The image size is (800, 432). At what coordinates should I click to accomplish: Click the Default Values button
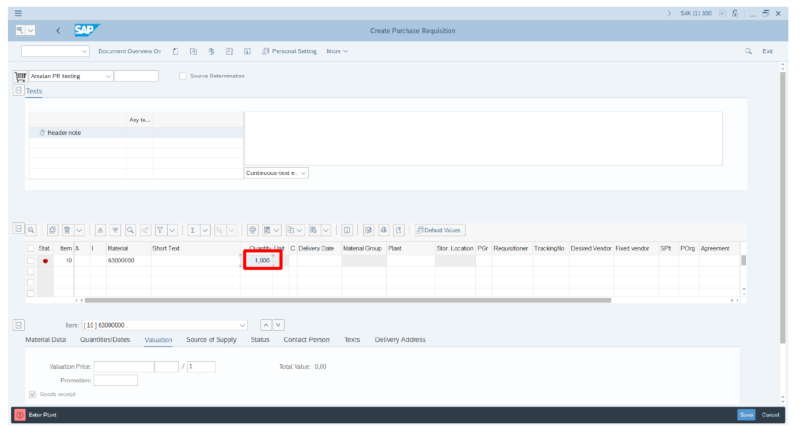click(x=440, y=230)
